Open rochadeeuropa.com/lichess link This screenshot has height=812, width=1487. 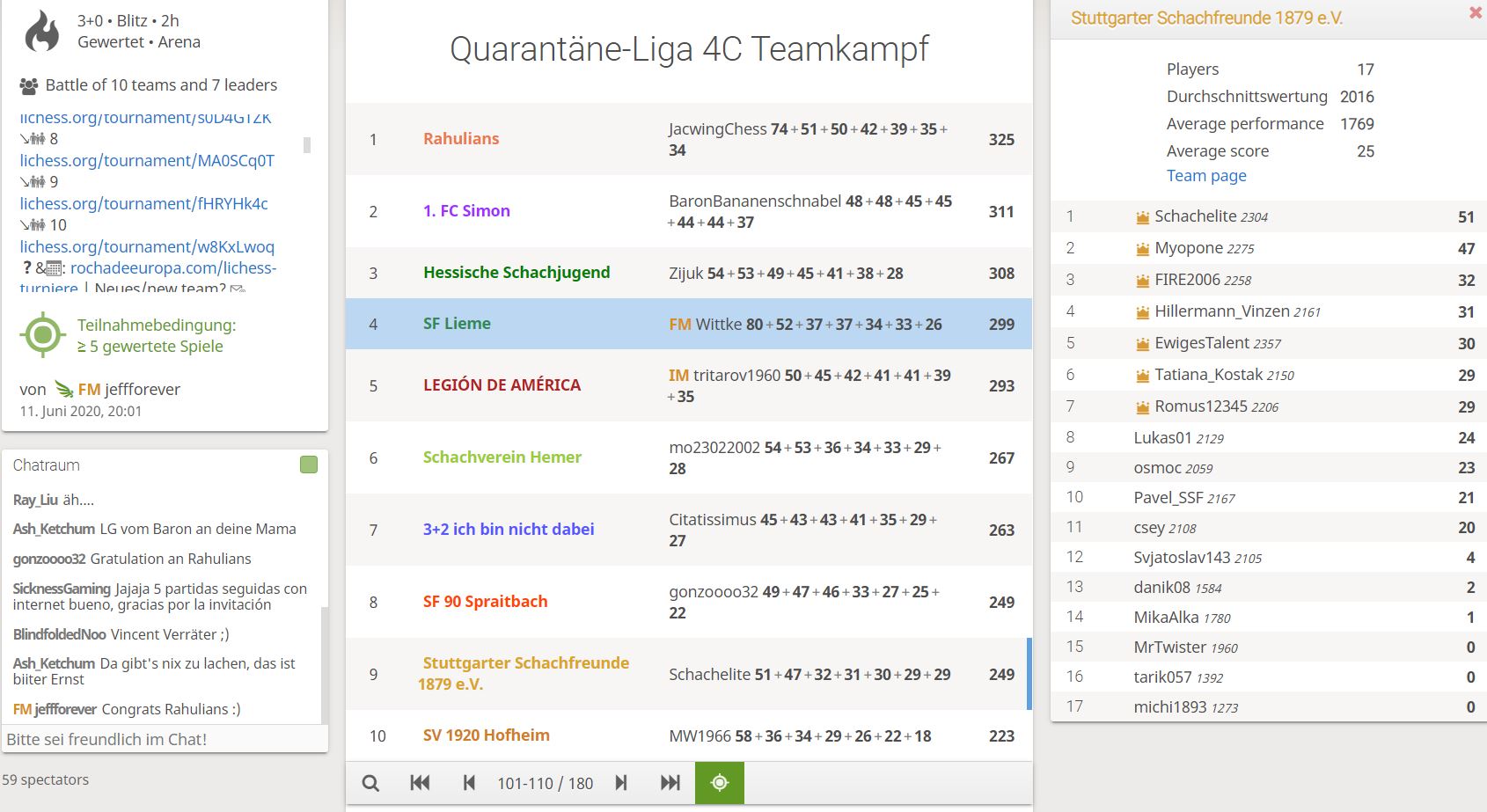point(173,267)
